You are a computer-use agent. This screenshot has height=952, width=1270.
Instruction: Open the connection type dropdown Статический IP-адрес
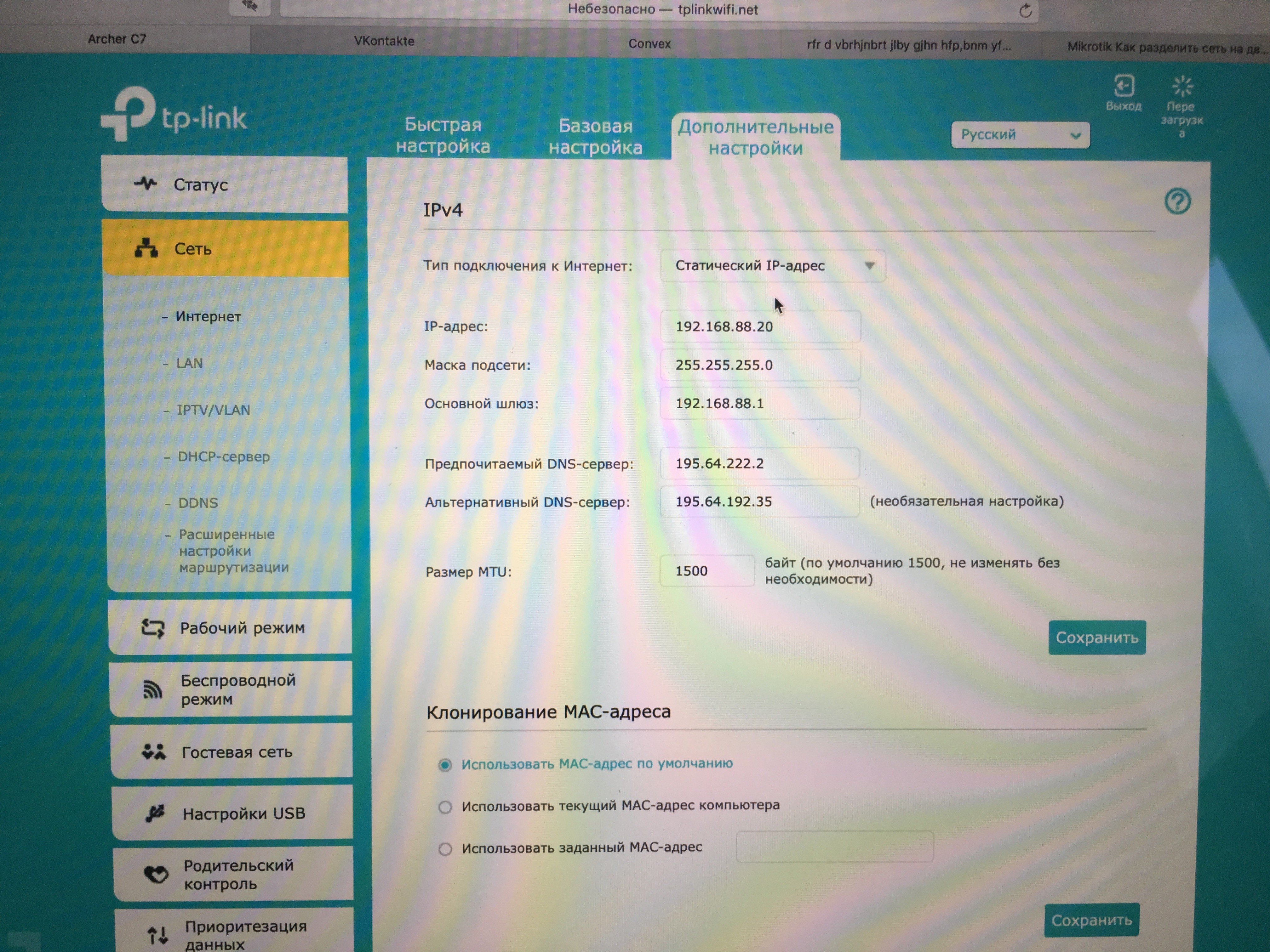pos(772,266)
